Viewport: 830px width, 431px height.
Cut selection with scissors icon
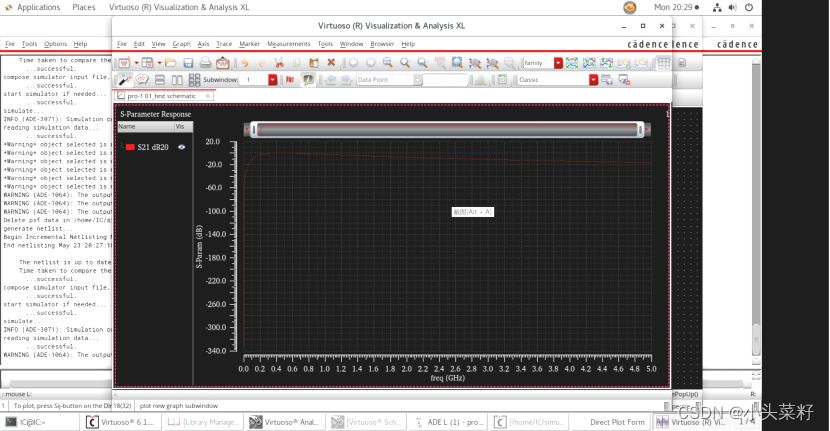pos(279,63)
